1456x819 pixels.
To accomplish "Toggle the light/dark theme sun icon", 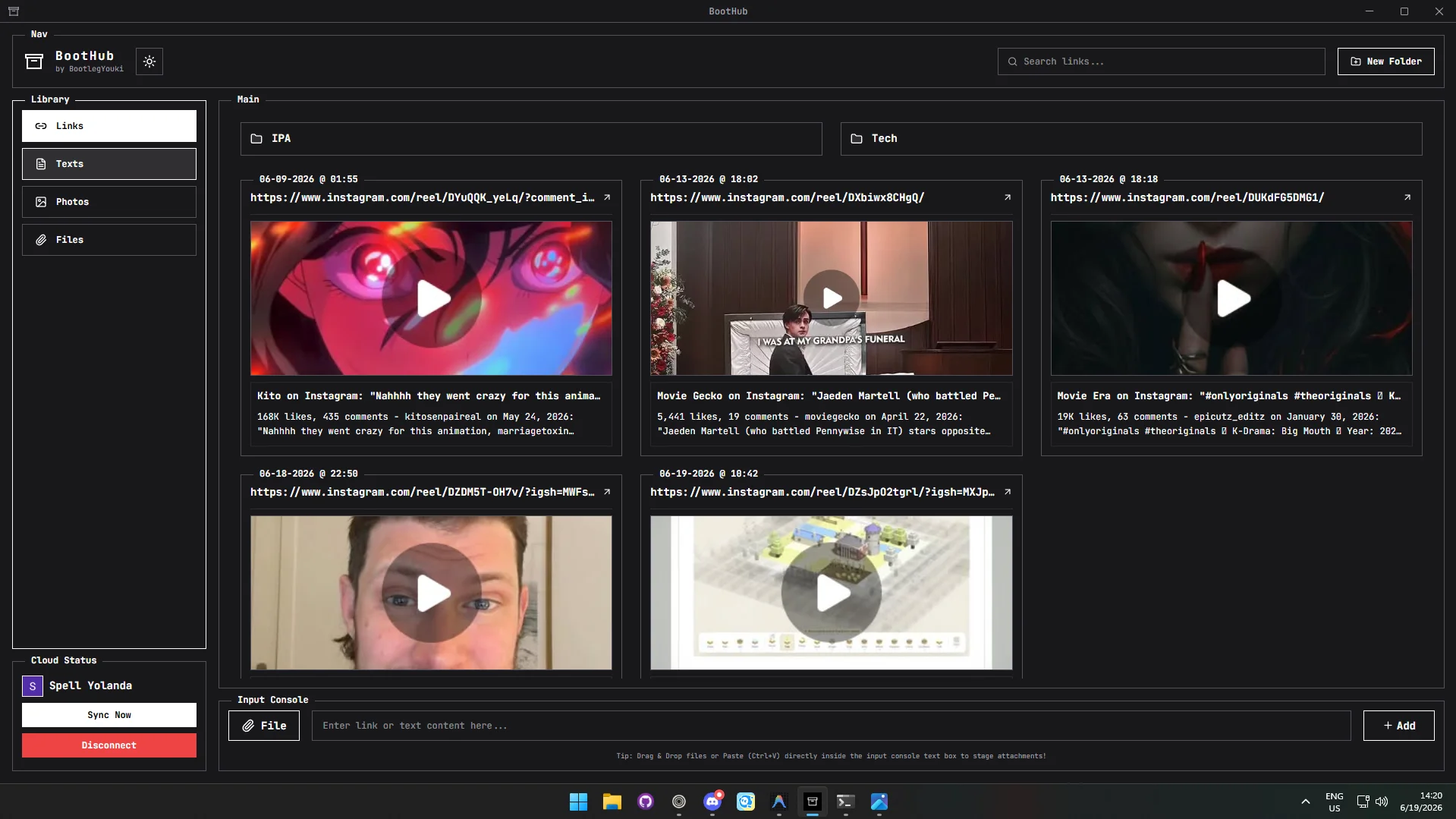I will [149, 61].
